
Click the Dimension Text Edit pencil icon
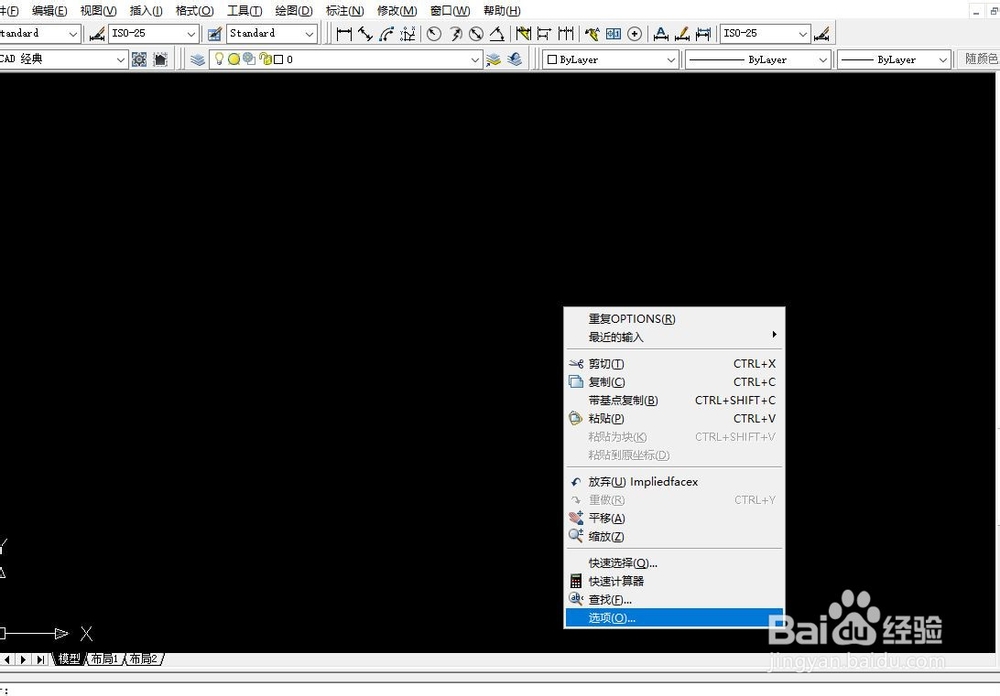point(682,33)
